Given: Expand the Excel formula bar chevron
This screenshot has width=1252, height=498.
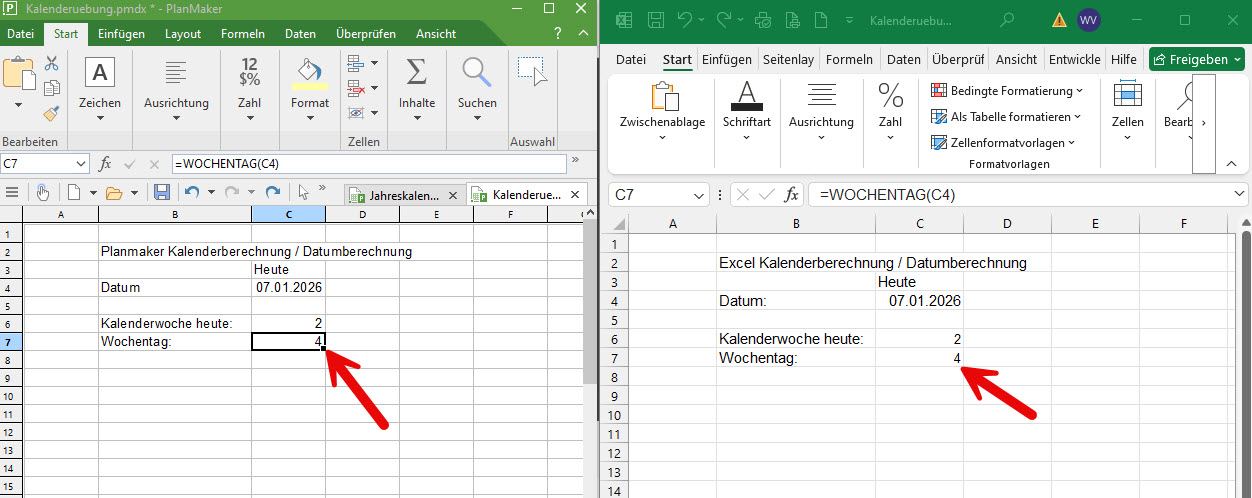Looking at the screenshot, I should [1240, 194].
